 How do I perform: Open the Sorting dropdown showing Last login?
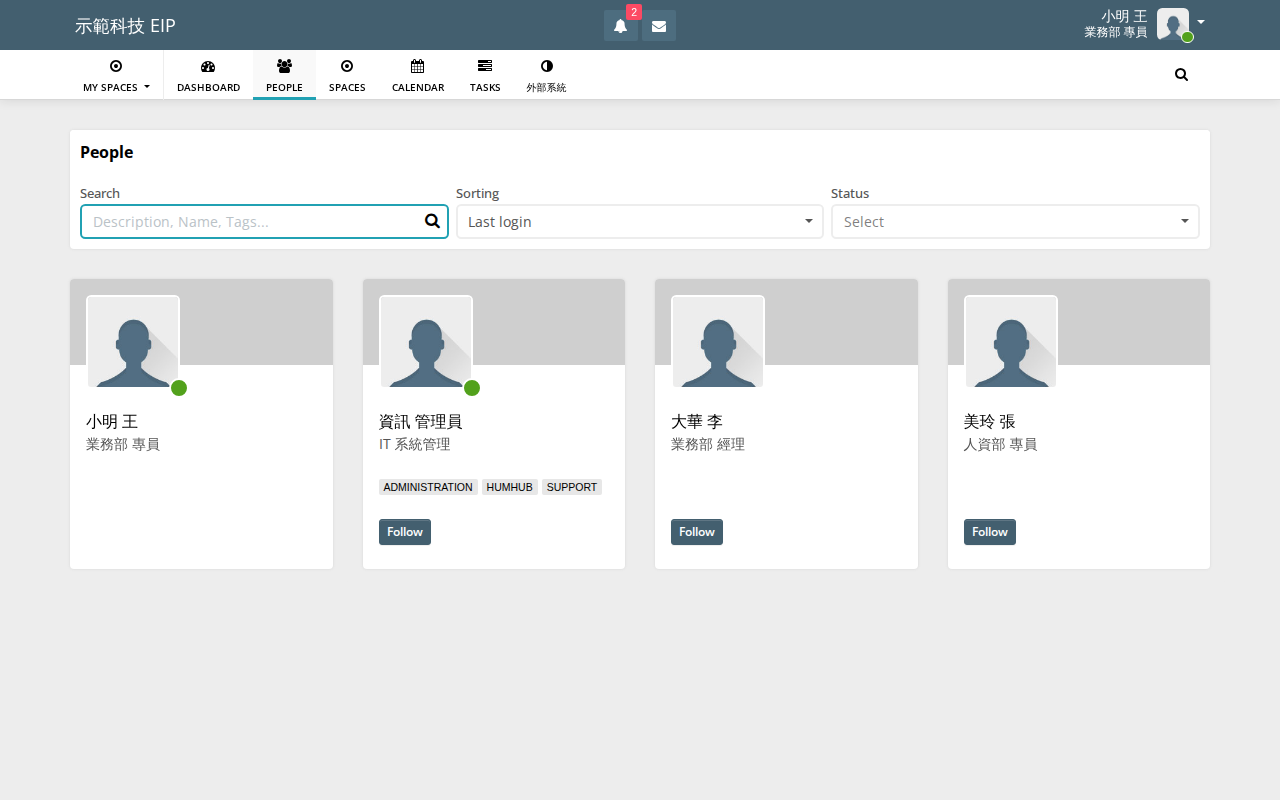[x=639, y=222]
